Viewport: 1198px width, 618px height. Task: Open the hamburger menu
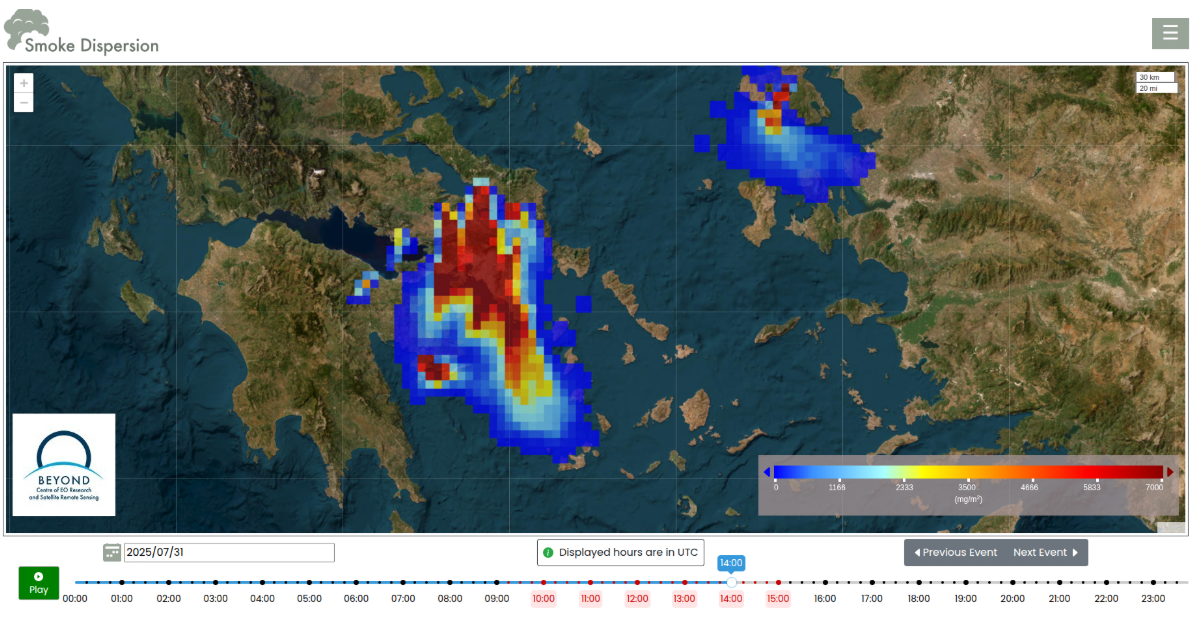(x=1170, y=33)
